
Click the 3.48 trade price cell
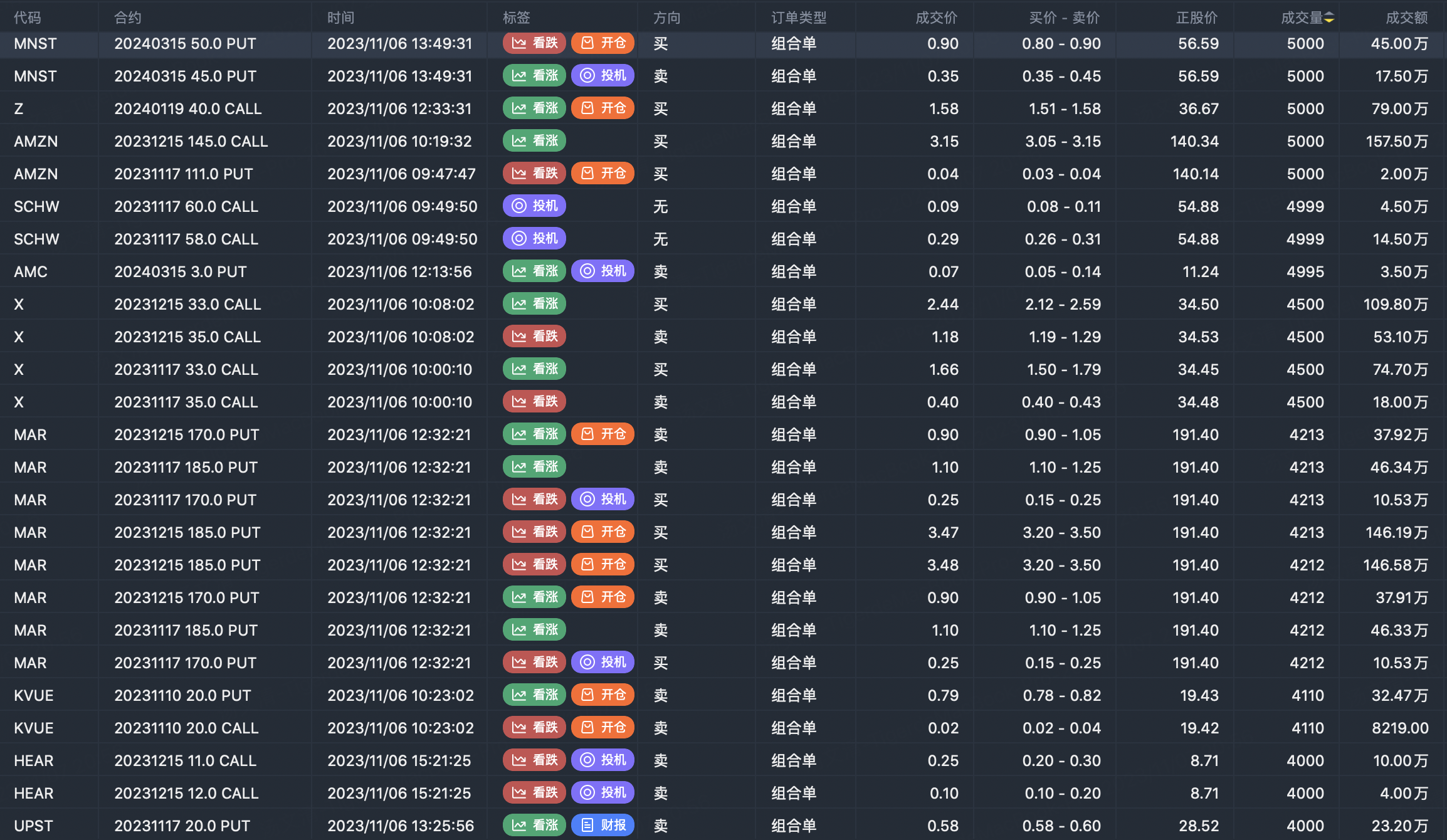[x=943, y=565]
